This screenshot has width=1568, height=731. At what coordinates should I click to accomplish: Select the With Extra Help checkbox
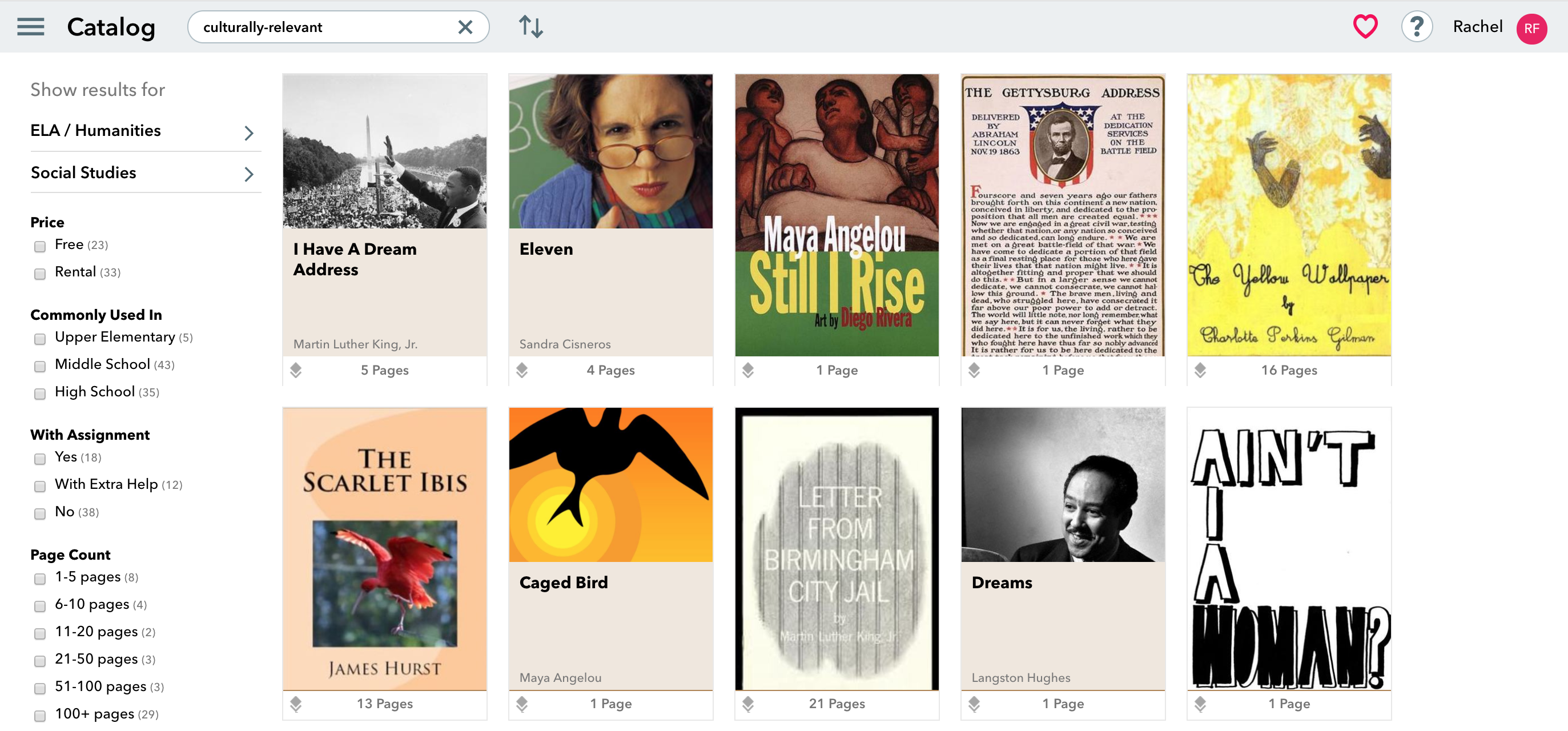(x=40, y=485)
